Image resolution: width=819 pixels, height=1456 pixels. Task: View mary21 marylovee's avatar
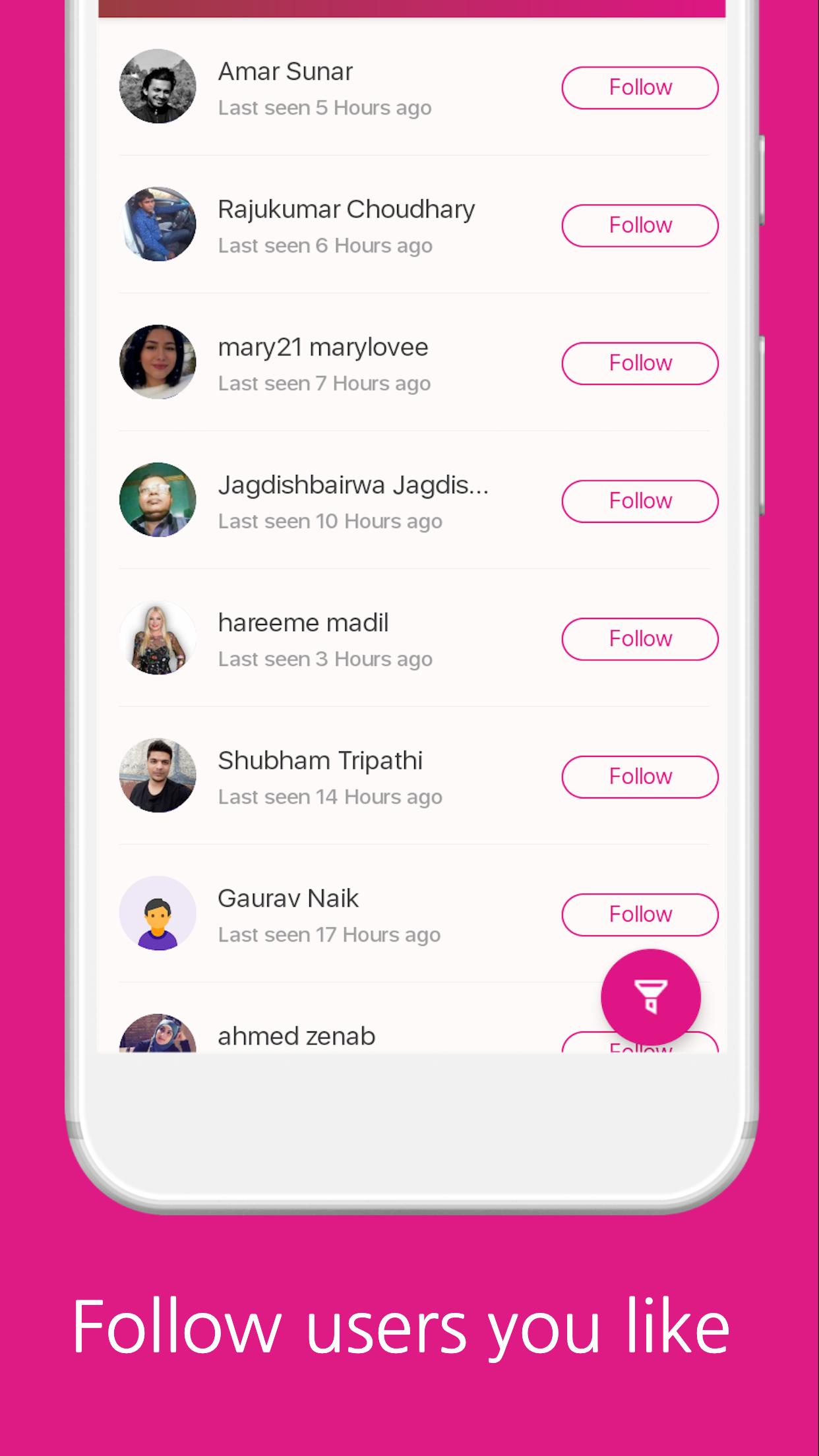pos(158,362)
